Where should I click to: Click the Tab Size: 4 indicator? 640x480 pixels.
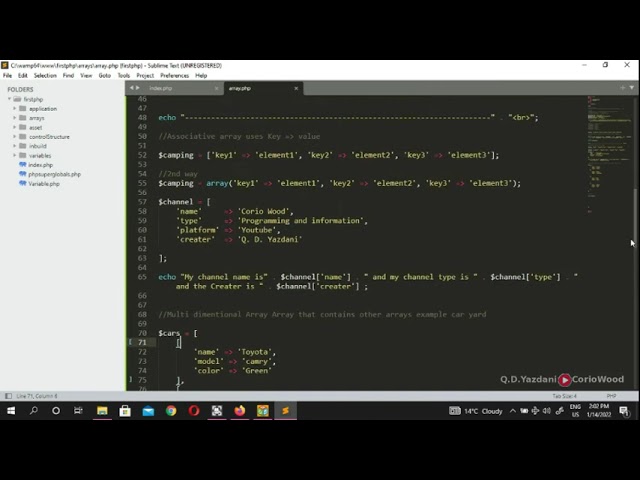564,396
